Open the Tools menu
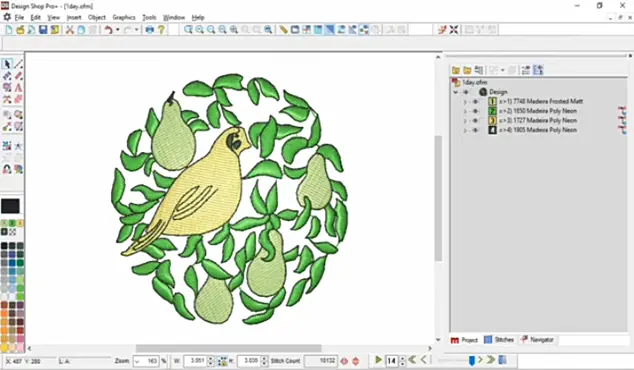Screen dimensions: 634x370 pyautogui.click(x=149, y=17)
